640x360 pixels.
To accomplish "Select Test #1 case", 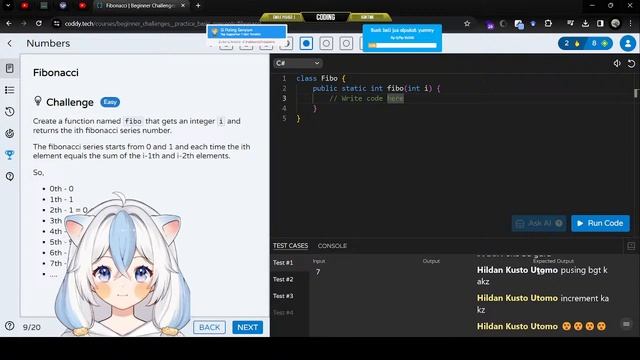I will point(283,263).
